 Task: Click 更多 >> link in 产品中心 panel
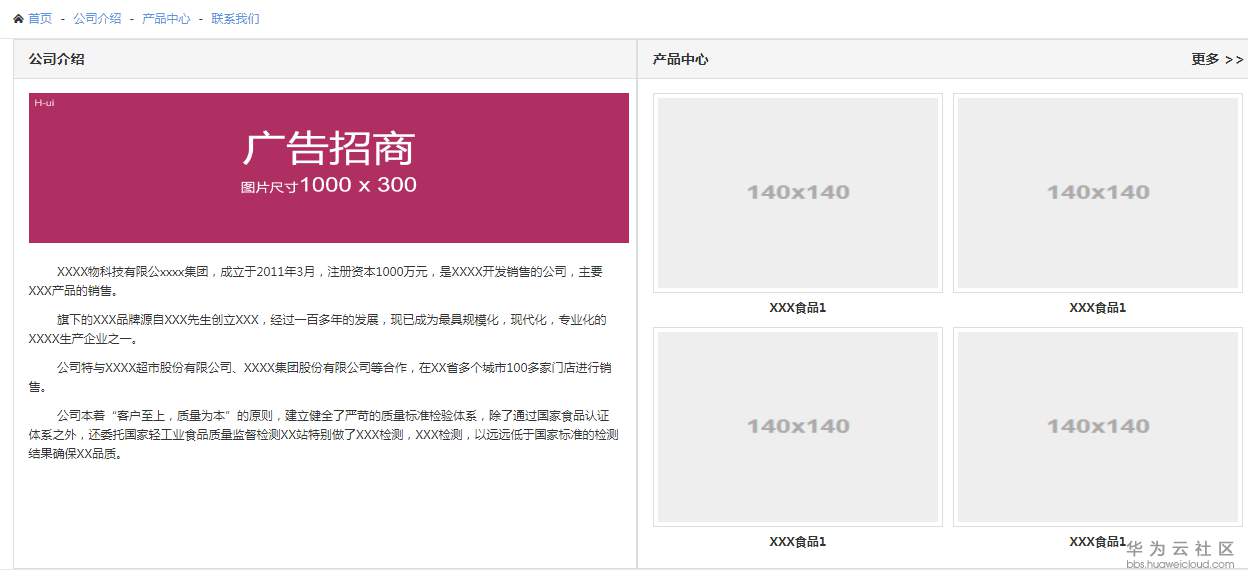click(x=1217, y=59)
